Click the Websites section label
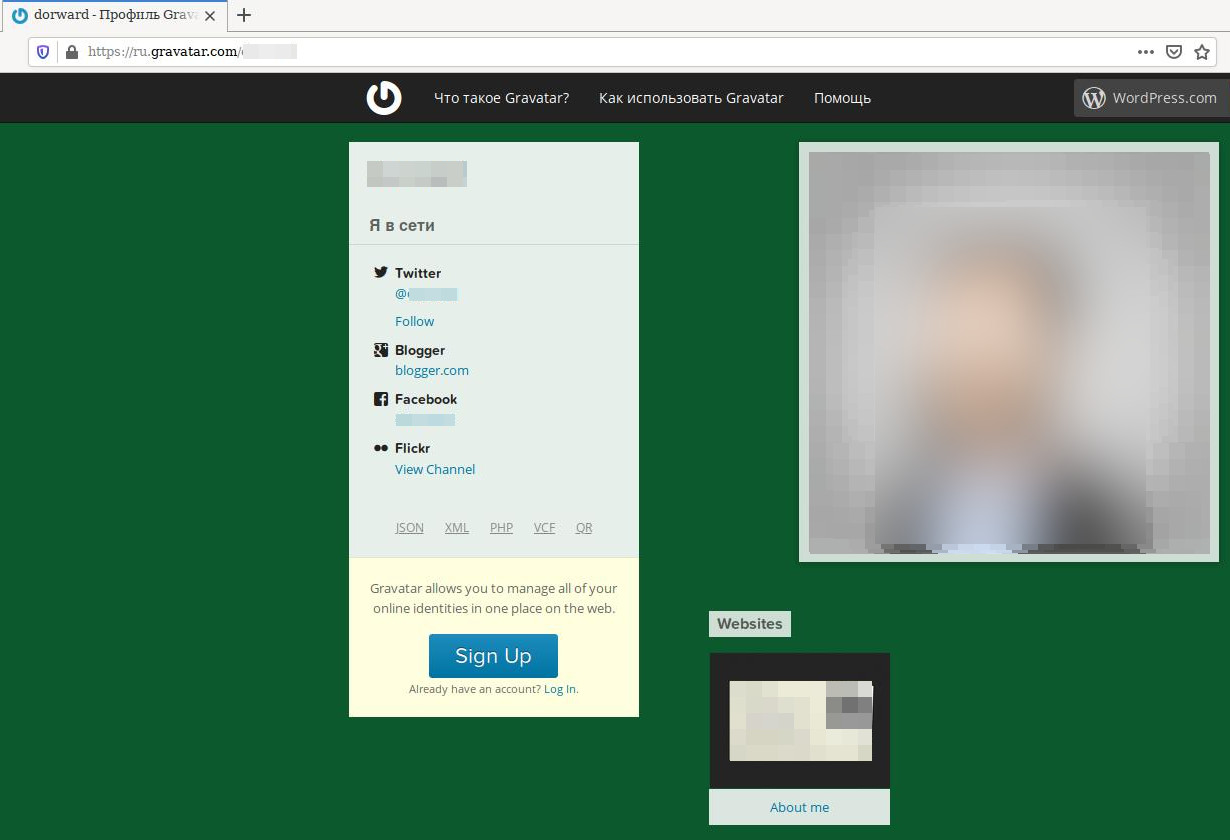 point(750,624)
